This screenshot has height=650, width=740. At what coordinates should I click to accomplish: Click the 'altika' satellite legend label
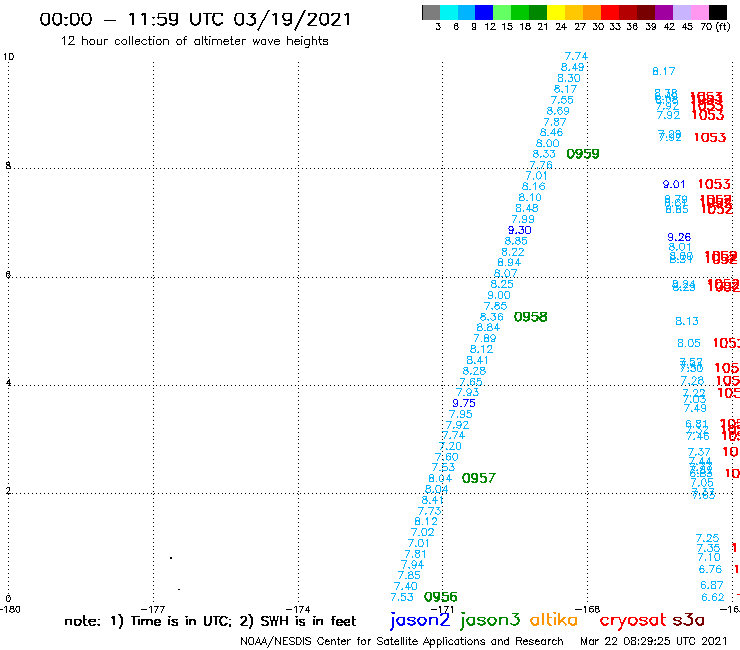(554, 620)
